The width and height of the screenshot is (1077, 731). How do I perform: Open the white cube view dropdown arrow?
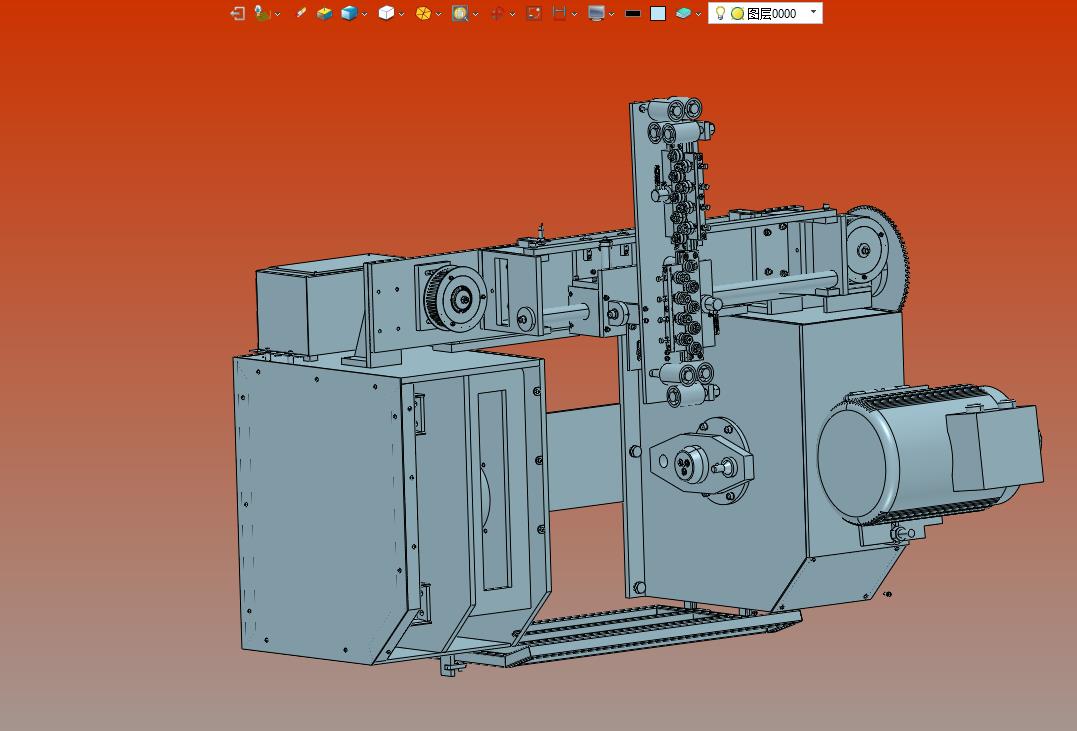[401, 14]
